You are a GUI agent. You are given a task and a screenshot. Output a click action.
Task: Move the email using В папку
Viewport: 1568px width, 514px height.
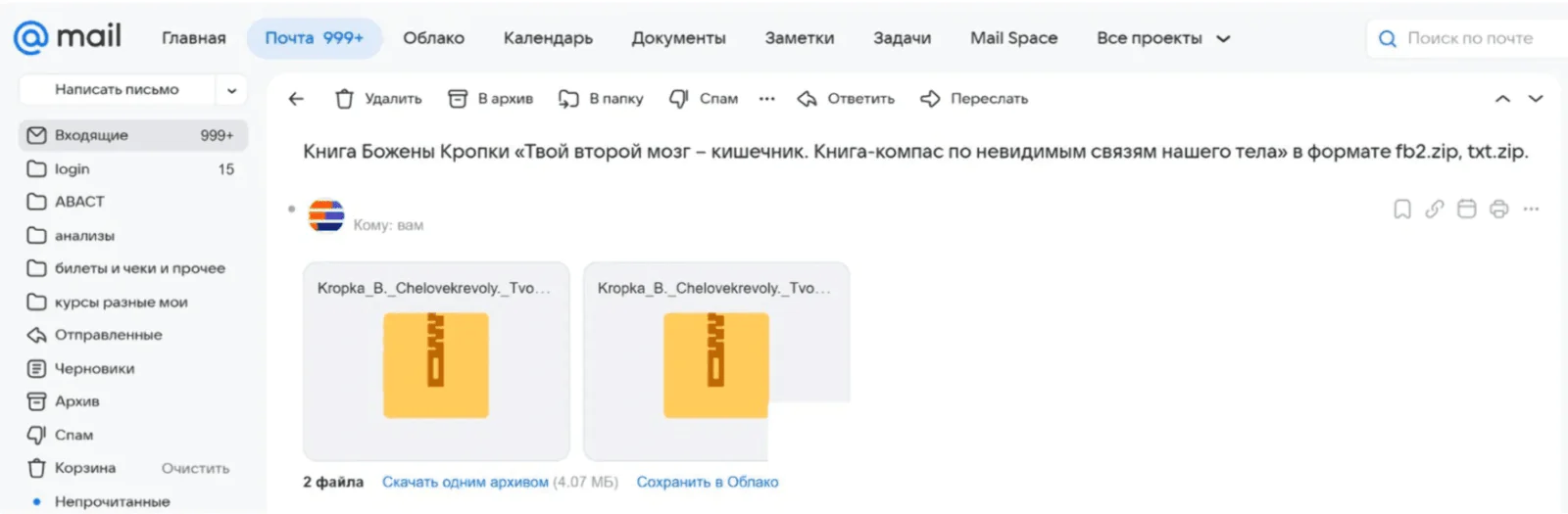[x=601, y=99]
